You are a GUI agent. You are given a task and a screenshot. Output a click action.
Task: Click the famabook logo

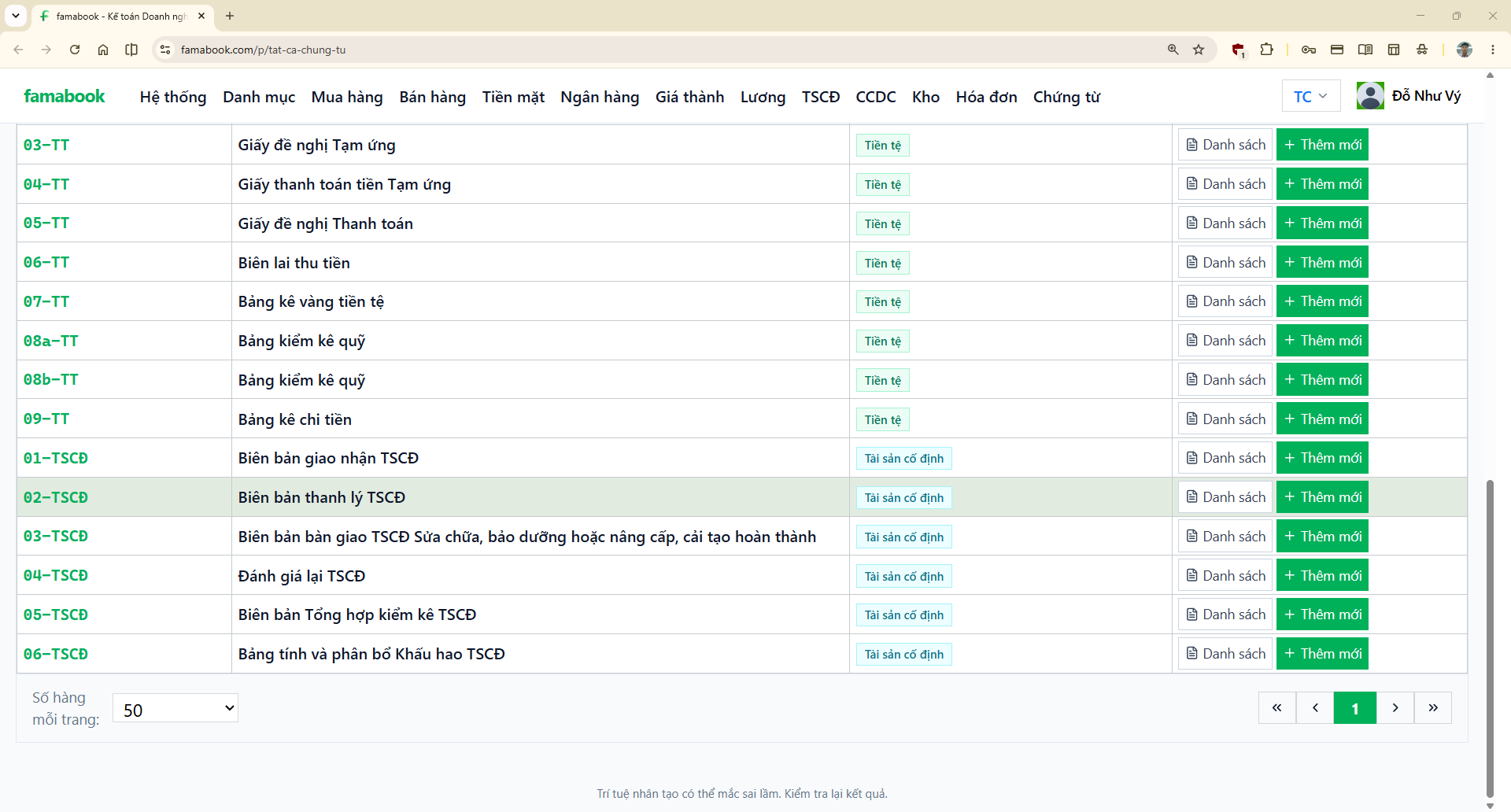click(65, 96)
